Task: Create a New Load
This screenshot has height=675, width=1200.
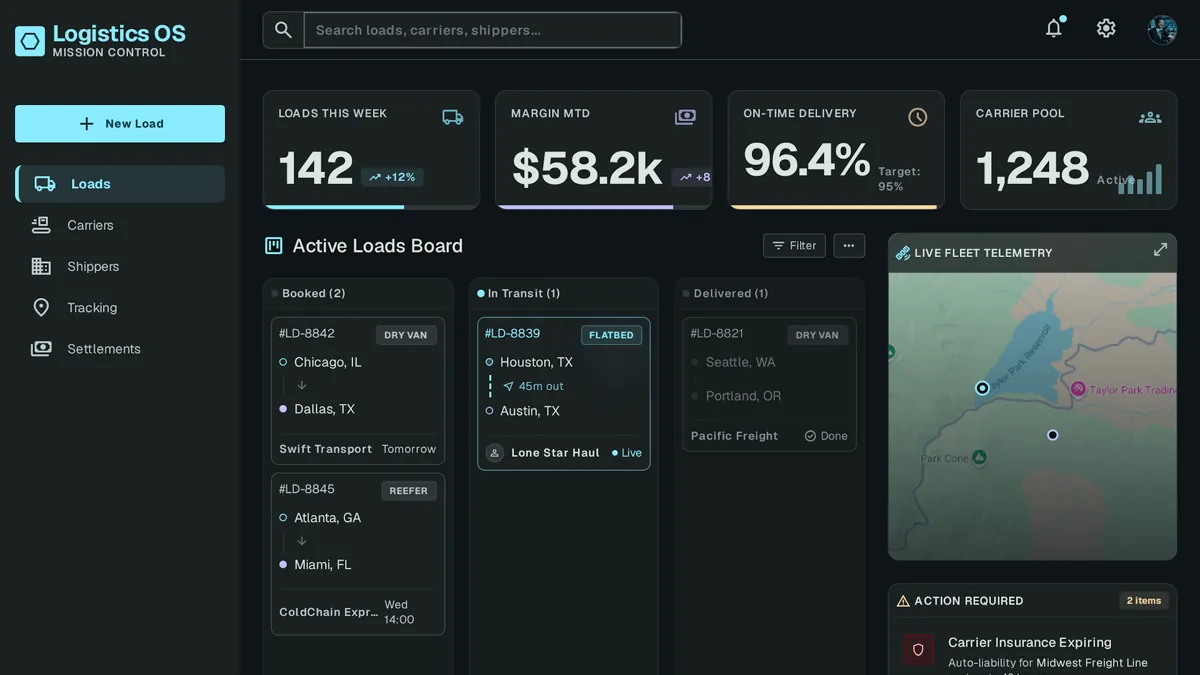Action: tap(120, 124)
